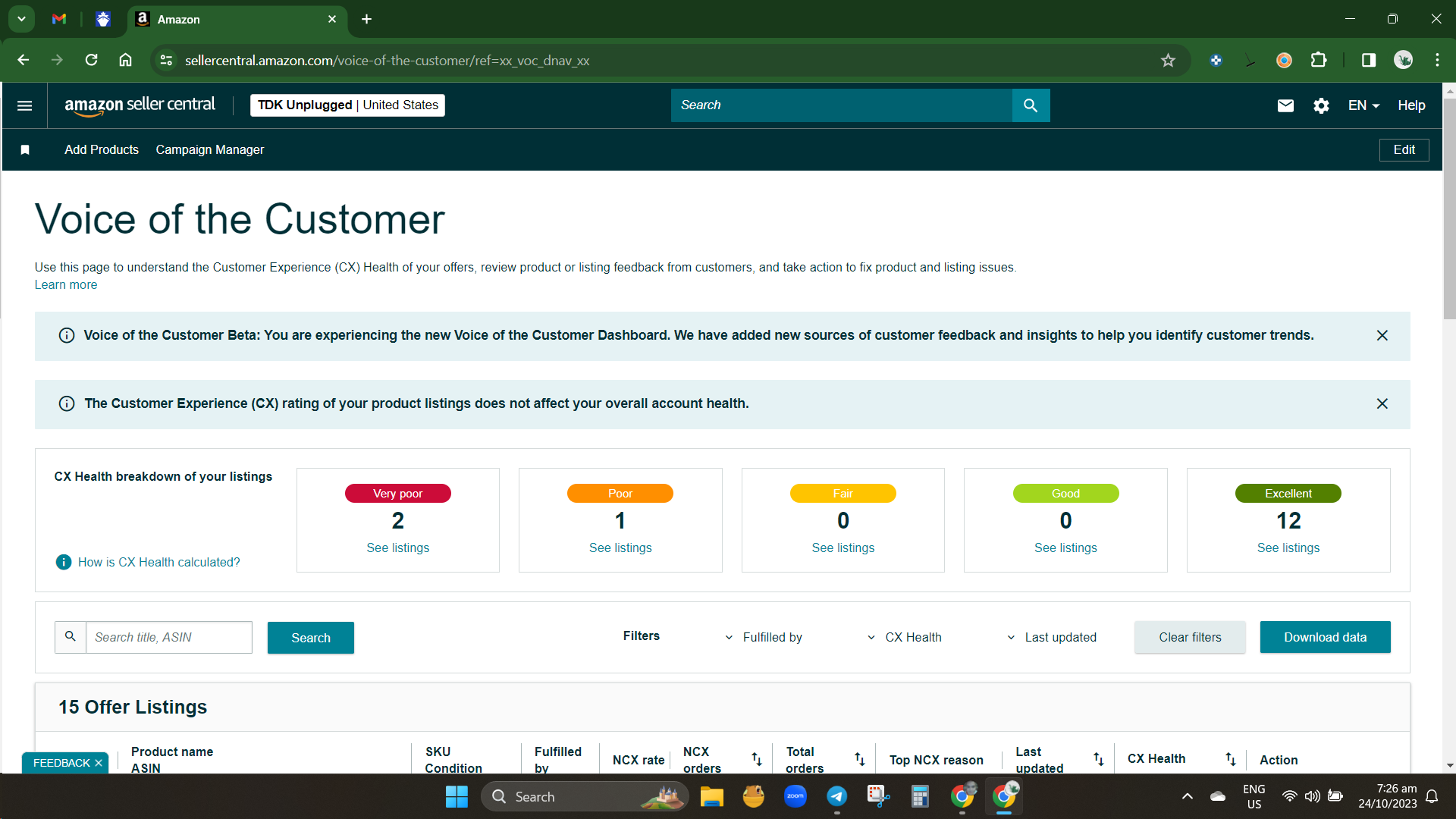Screen dimensions: 1456x819
Task: Open the Chrome tab search dropdown
Action: [21, 19]
